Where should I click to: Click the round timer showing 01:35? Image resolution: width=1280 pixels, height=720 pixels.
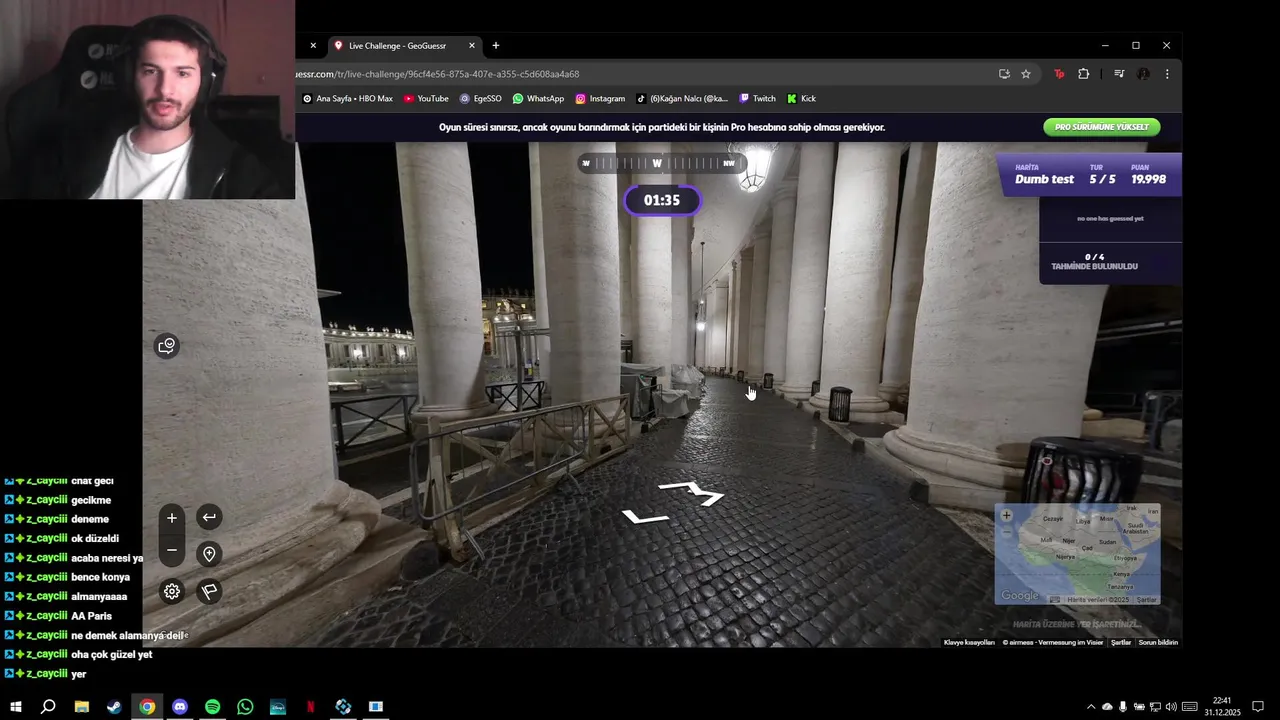tap(662, 200)
